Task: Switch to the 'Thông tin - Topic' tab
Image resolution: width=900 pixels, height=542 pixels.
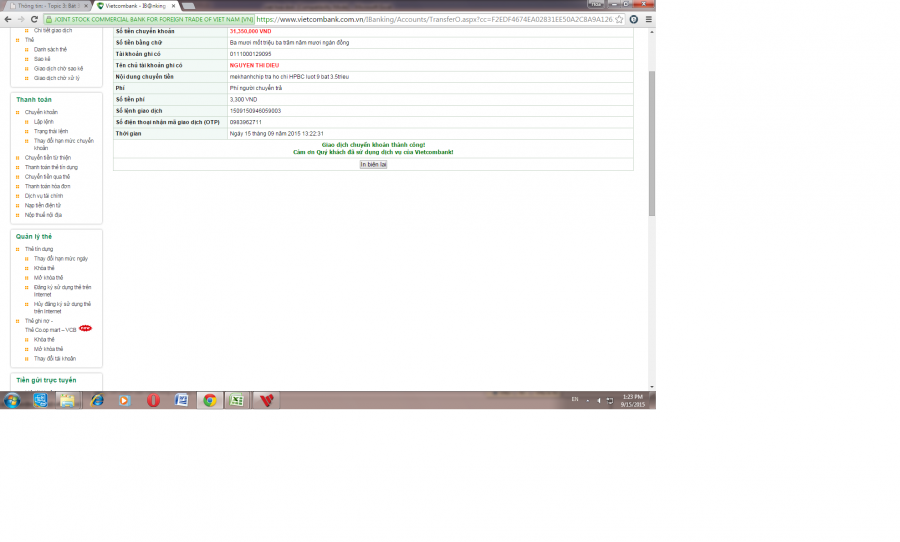Action: coord(45,6)
